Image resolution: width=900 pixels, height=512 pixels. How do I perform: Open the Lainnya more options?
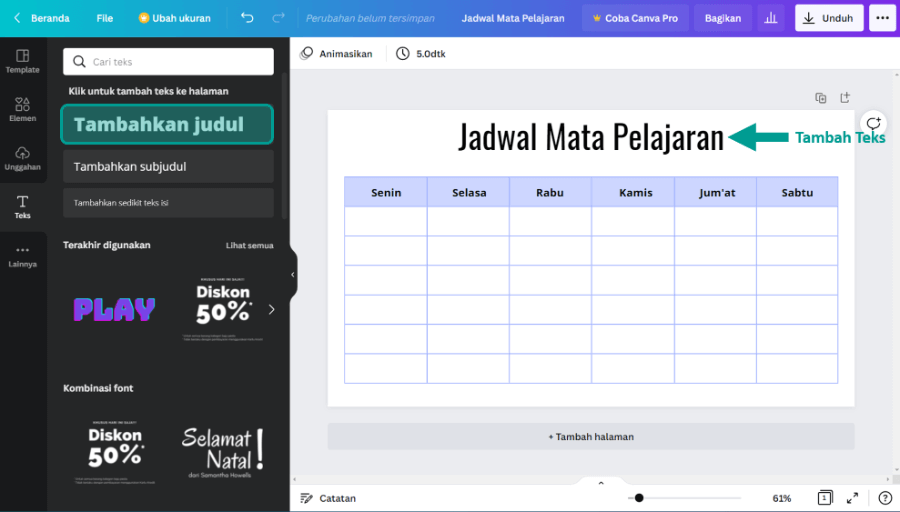pos(22,256)
